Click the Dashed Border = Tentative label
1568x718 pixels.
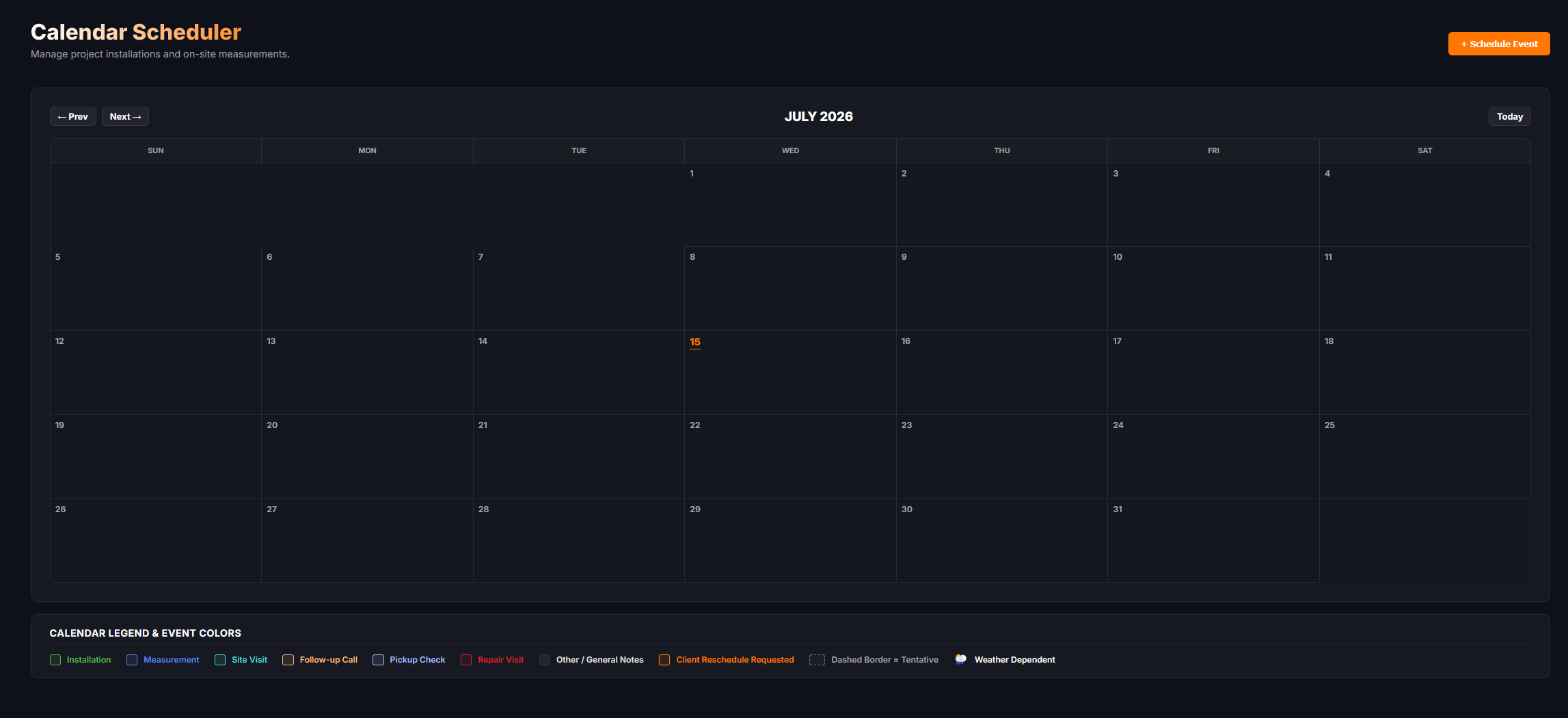pos(884,660)
